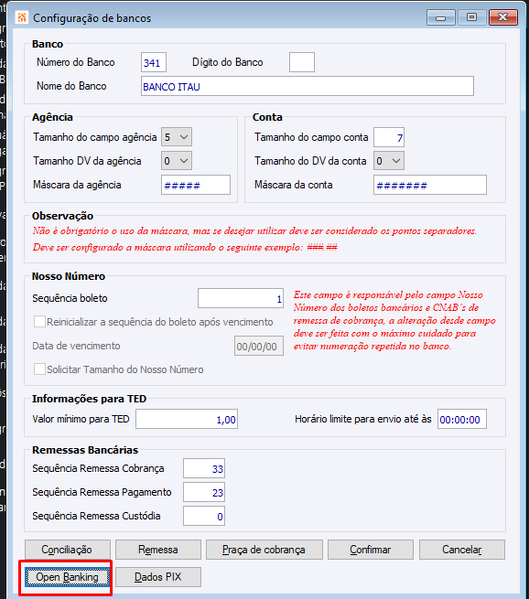Confirm with the Confirmar button
Screen dimensions: 529x599
[x=370, y=550]
